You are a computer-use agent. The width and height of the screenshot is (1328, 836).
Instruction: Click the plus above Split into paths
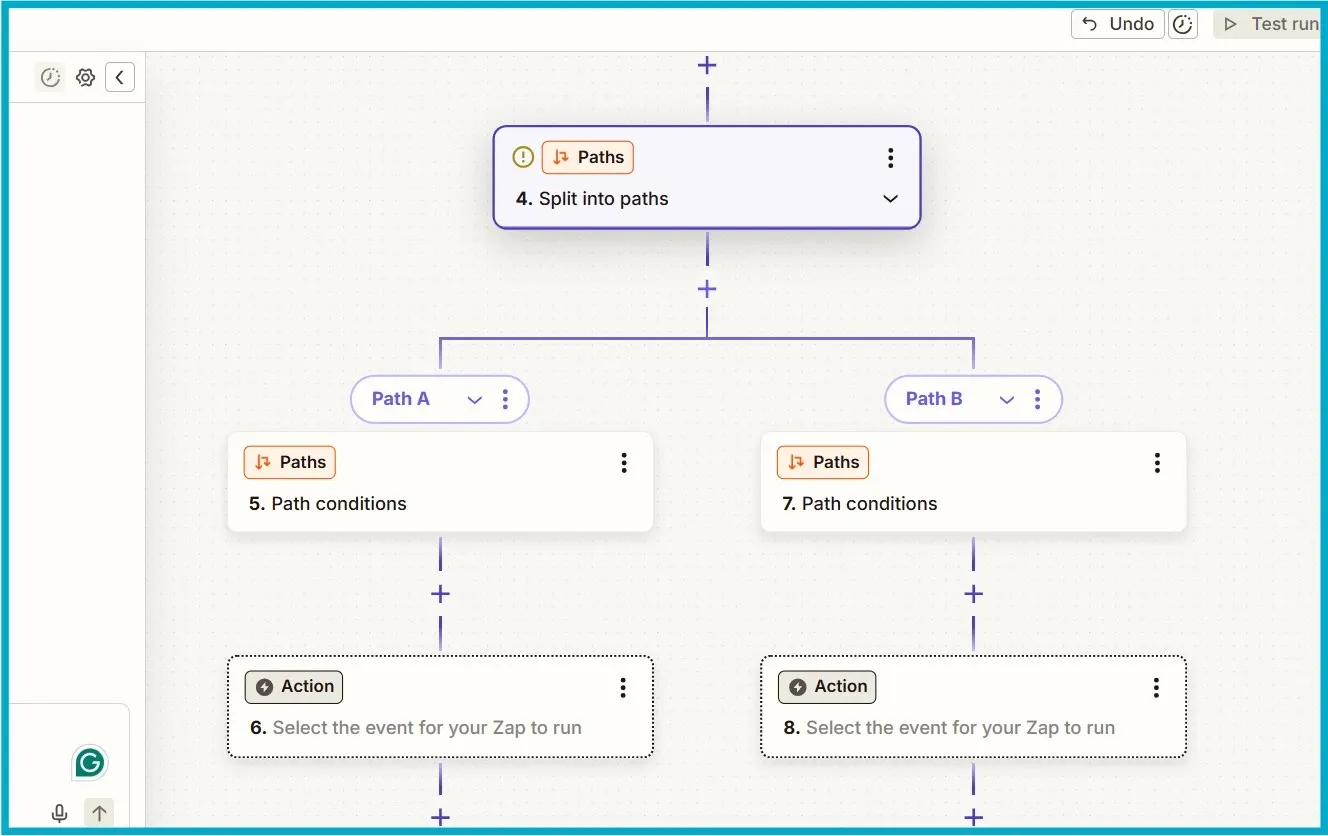[707, 65]
